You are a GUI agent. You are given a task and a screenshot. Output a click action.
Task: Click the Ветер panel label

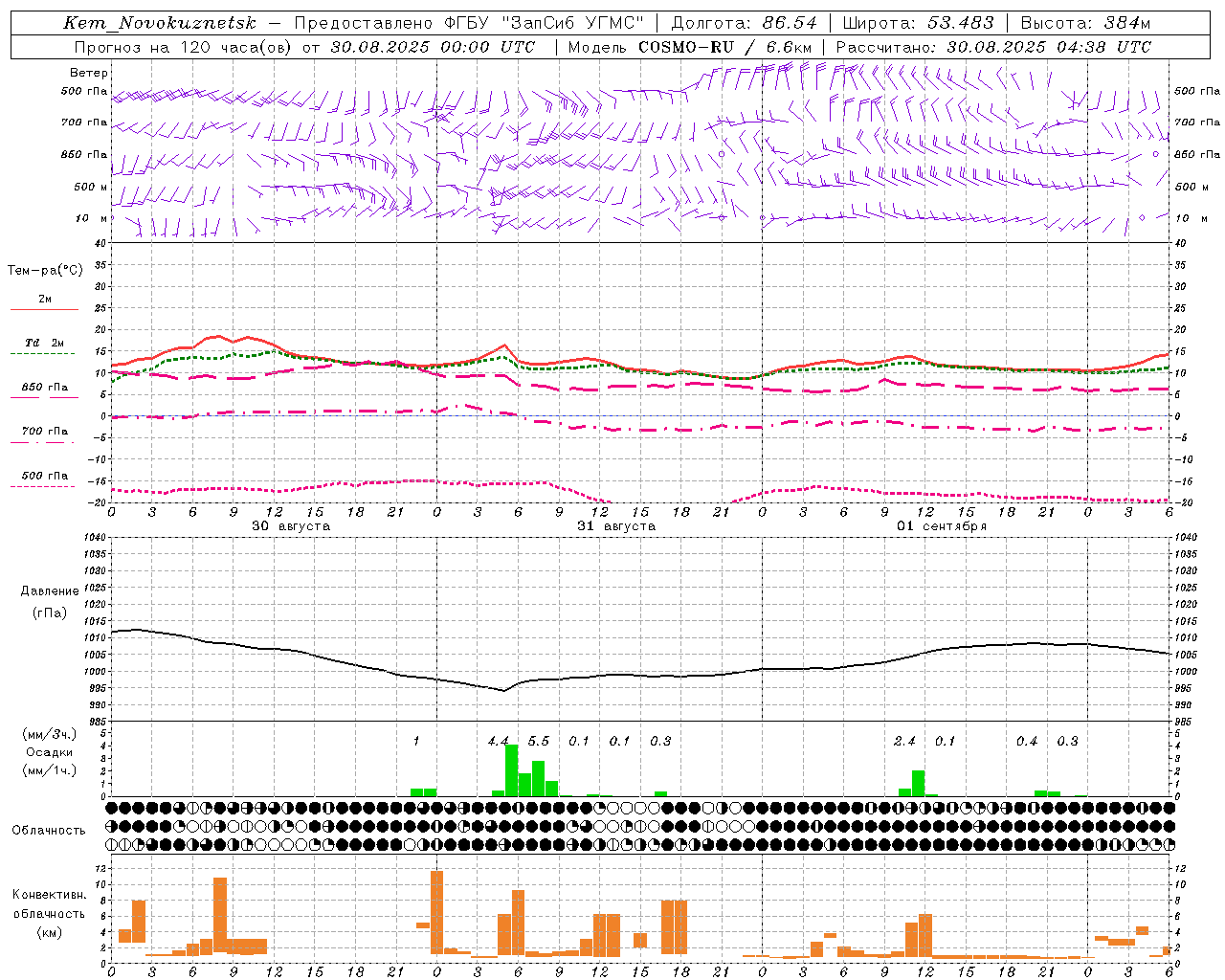click(x=89, y=73)
